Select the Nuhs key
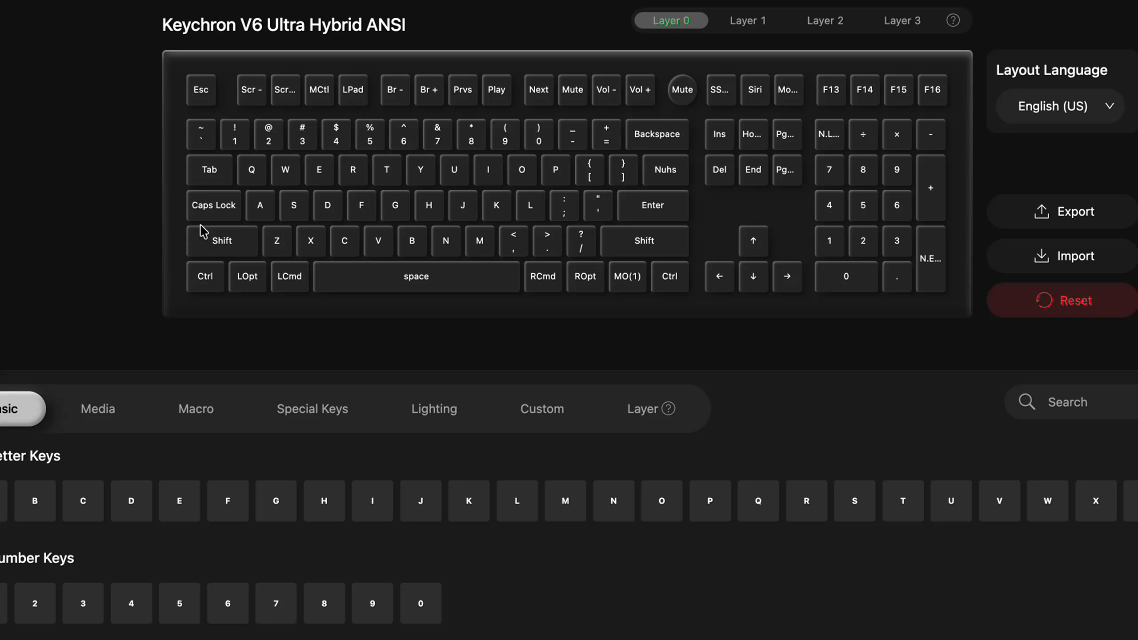The width and height of the screenshot is (1138, 640). tap(666, 170)
